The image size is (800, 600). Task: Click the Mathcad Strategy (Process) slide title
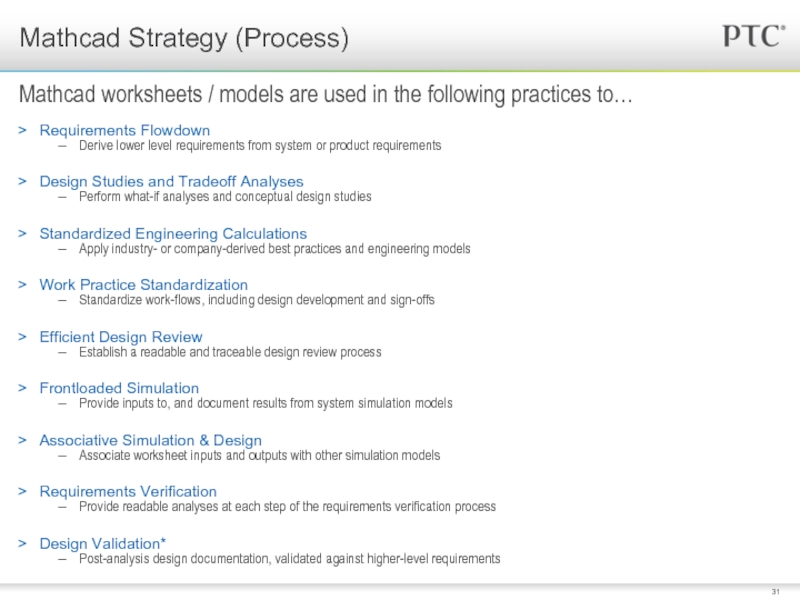184,38
